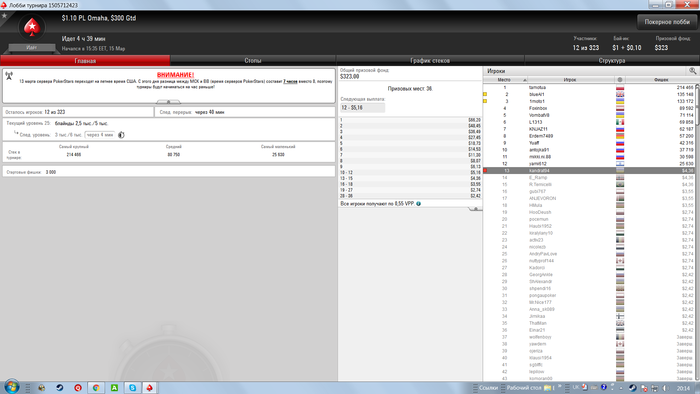
Task: Click the VPP info icon
Action: pos(418,203)
